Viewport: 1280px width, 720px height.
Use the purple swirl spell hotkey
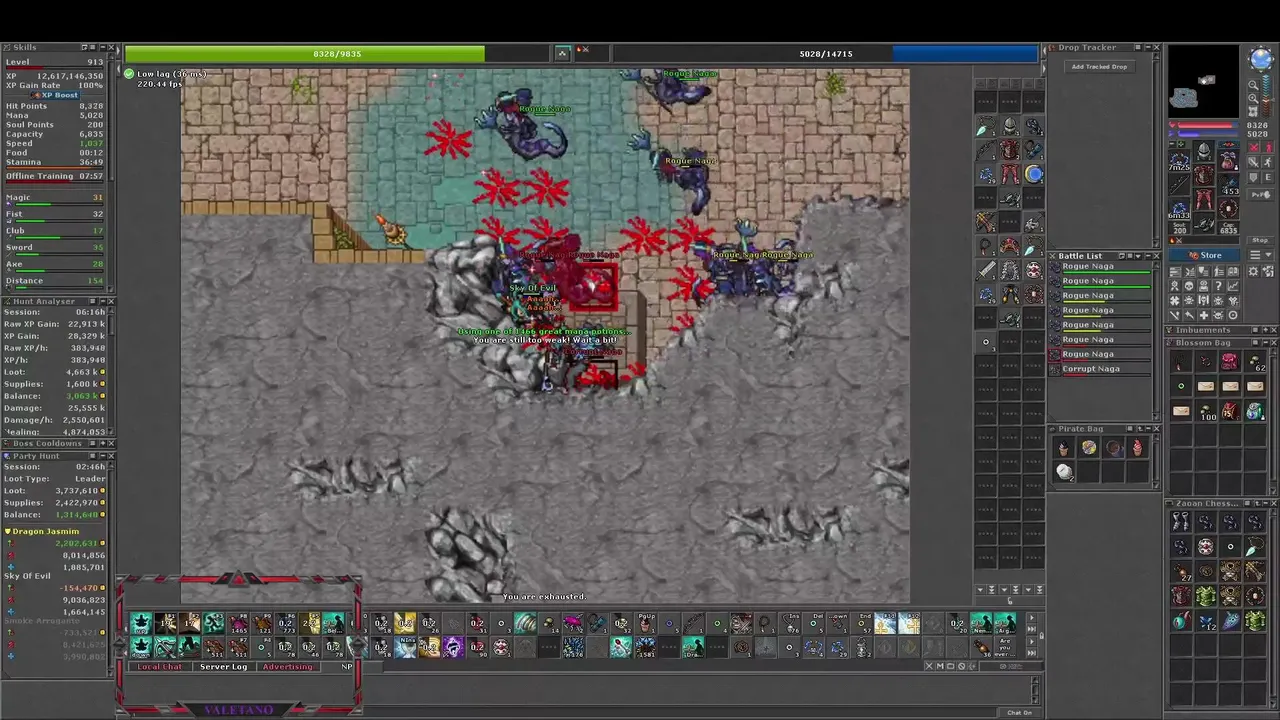pos(452,646)
